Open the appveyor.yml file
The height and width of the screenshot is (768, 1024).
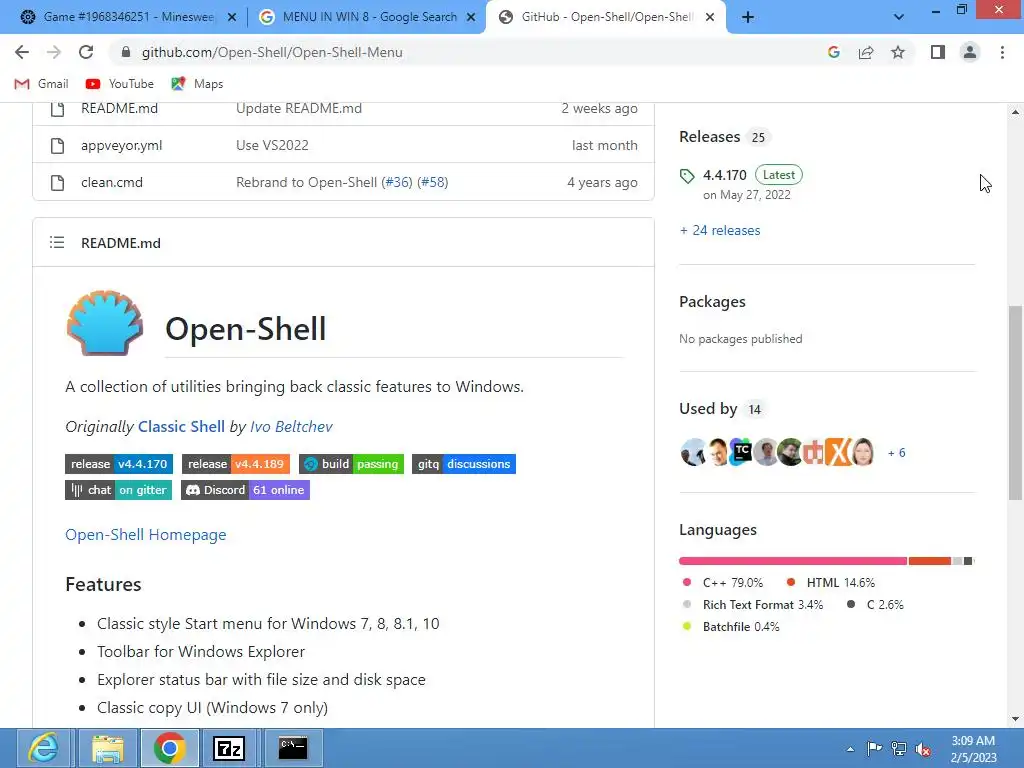click(x=121, y=146)
